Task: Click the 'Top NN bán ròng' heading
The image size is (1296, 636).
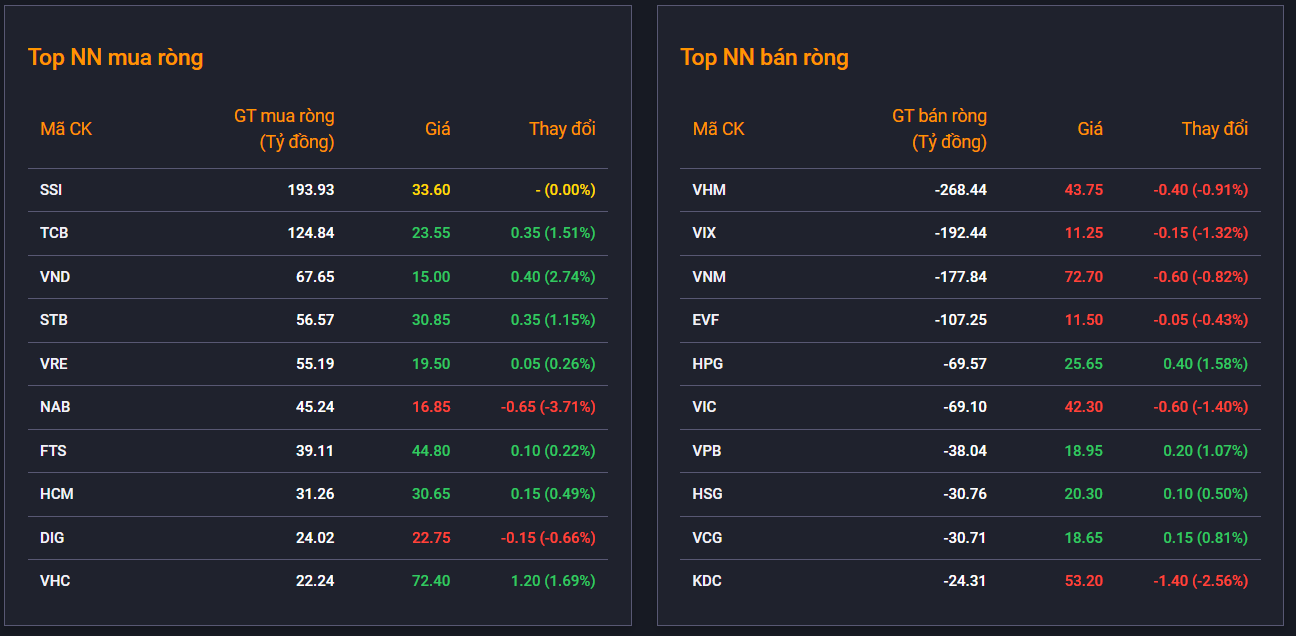Action: (x=764, y=57)
